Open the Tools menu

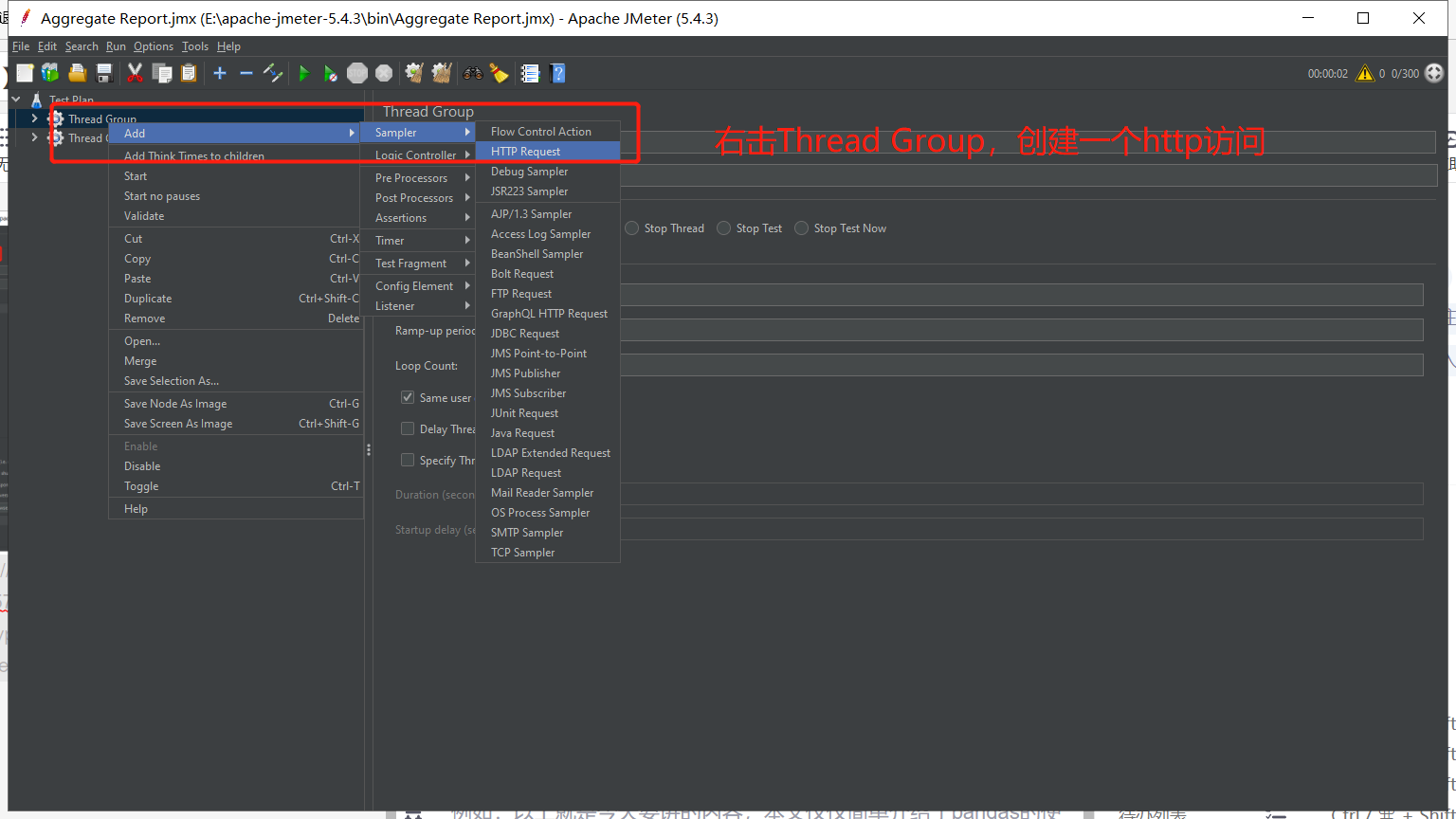pos(195,46)
